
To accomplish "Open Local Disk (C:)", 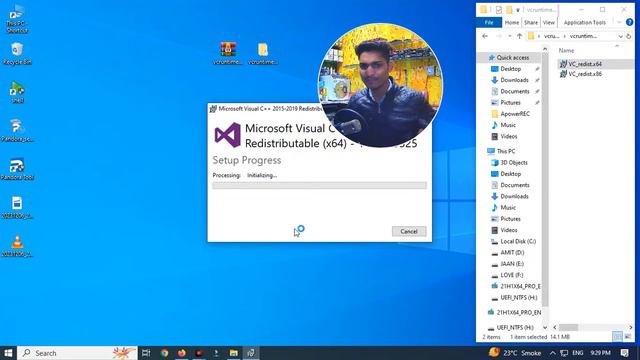I will click(x=518, y=241).
